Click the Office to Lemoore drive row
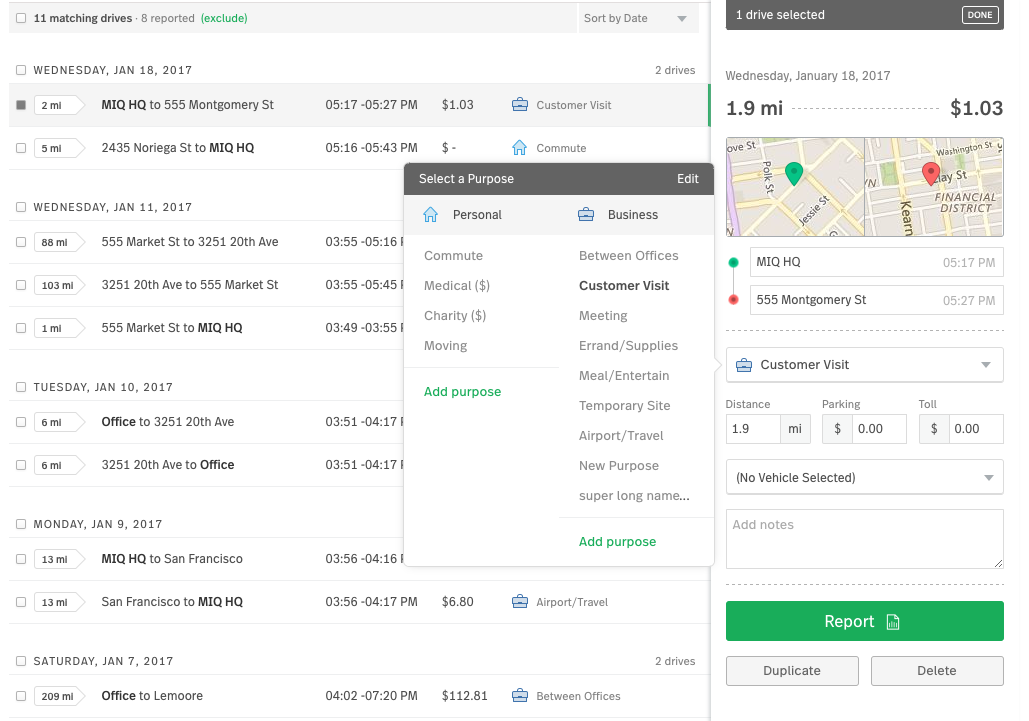Screen dimensions: 1029x721 [359, 696]
